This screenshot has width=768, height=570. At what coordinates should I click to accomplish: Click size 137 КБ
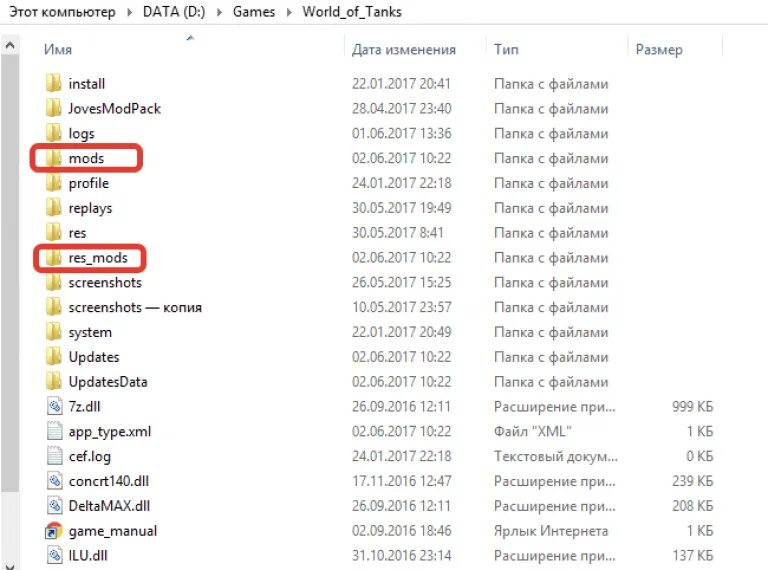(693, 555)
